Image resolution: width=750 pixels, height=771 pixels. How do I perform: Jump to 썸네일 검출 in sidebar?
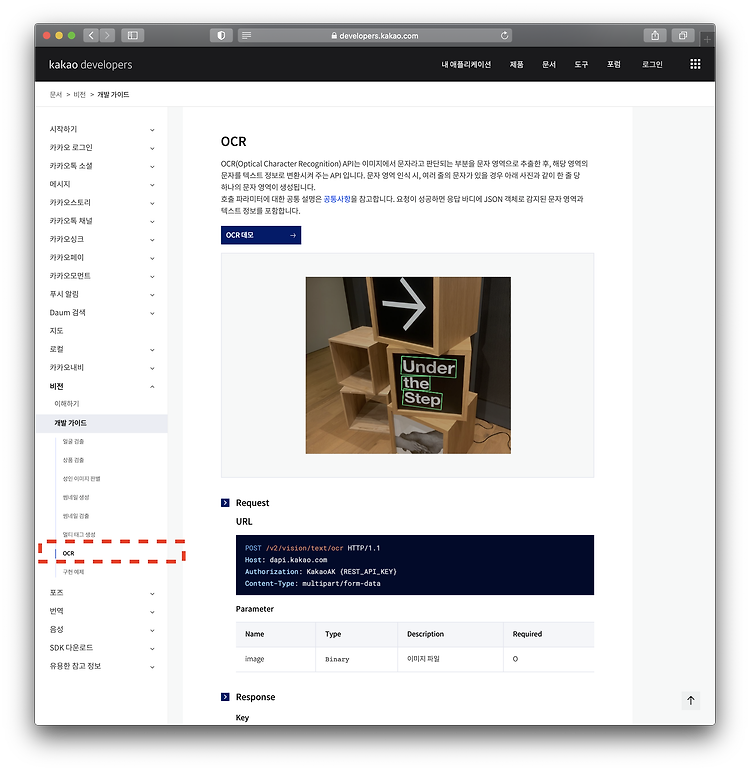76,516
